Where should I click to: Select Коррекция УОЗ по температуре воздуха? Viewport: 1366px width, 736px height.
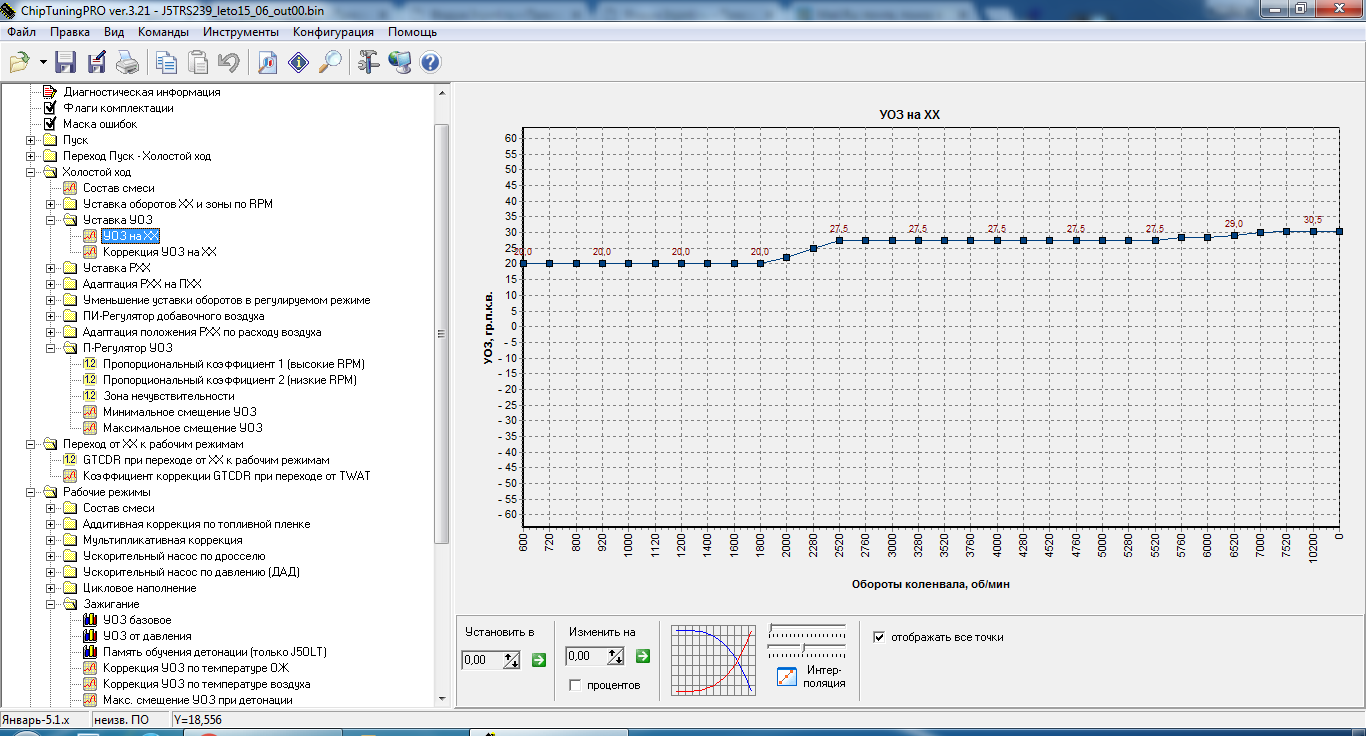pyautogui.click(x=207, y=684)
